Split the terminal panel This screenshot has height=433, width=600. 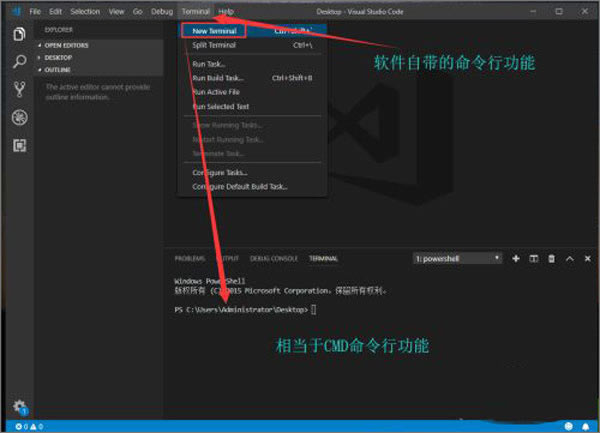point(533,259)
